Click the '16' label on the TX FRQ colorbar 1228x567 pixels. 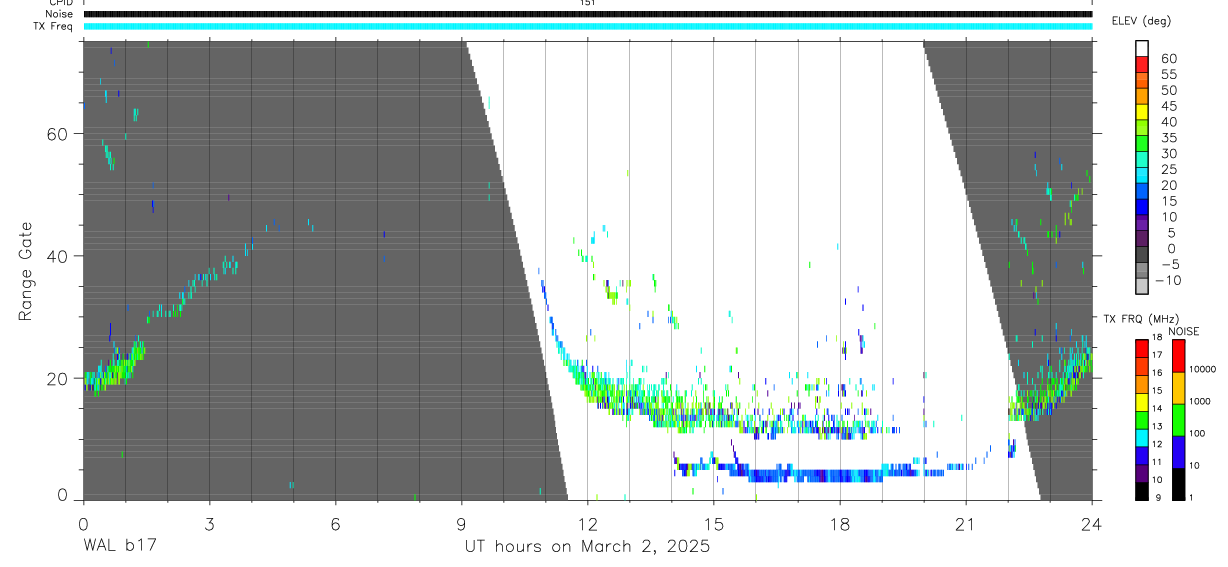tap(1157, 373)
